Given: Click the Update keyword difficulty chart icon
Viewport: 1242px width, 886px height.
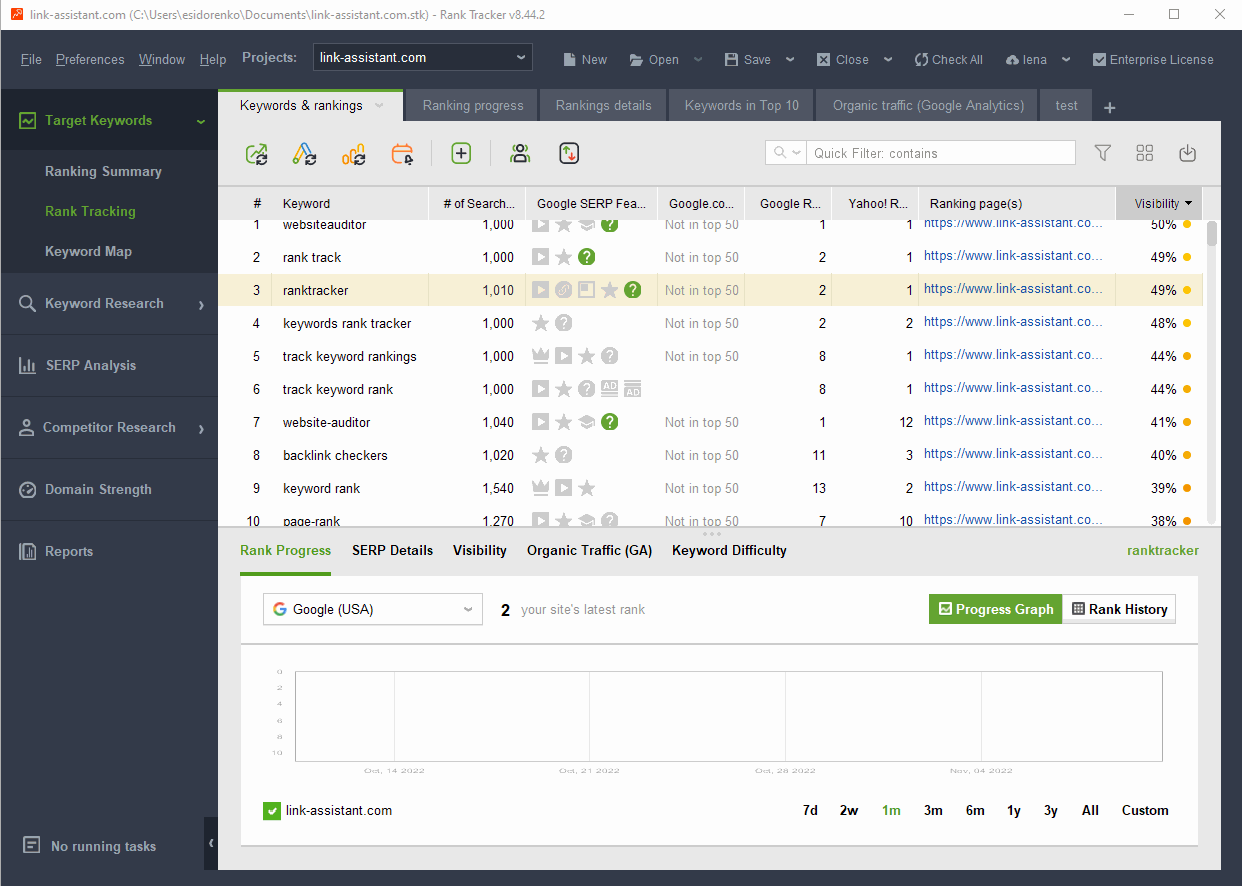Looking at the screenshot, I should pyautogui.click(x=353, y=153).
